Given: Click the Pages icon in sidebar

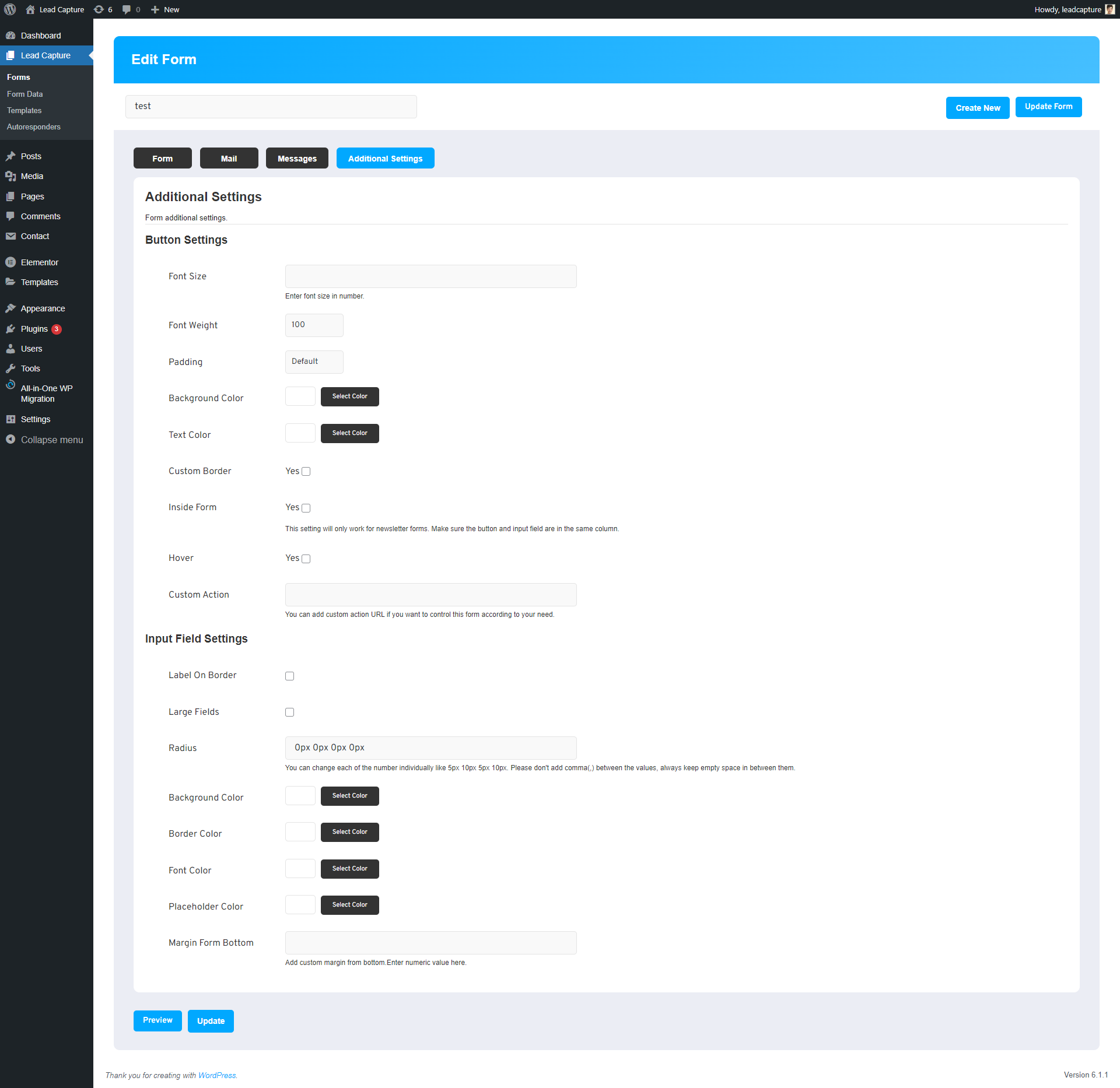Looking at the screenshot, I should tap(10, 196).
